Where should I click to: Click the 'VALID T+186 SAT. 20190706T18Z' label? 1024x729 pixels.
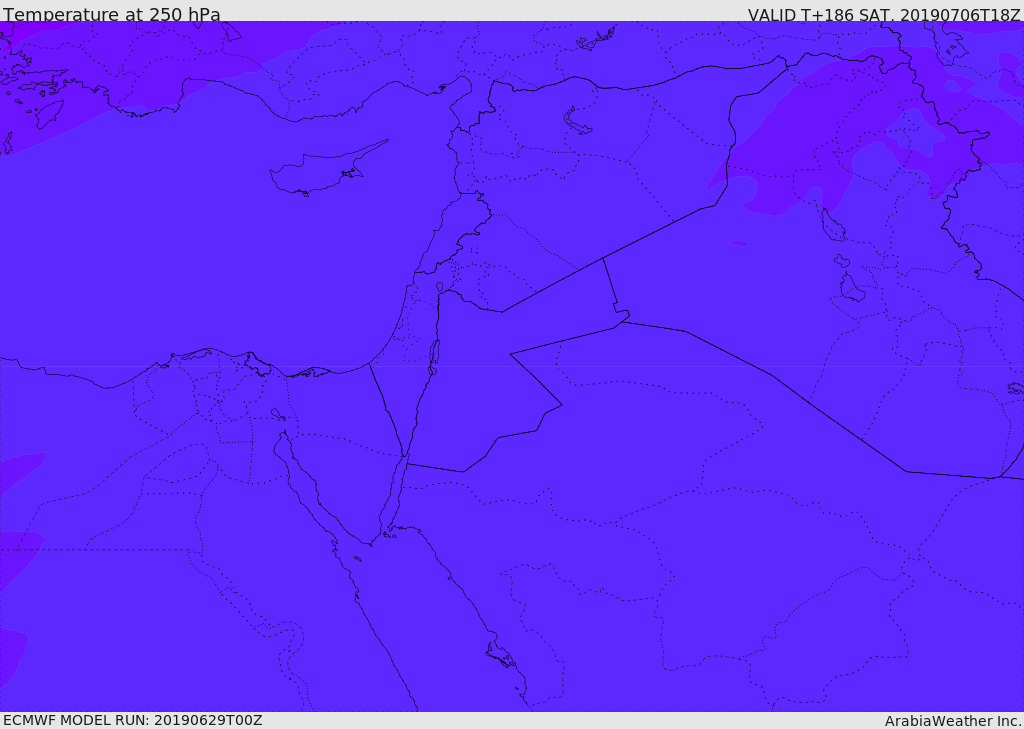point(884,14)
